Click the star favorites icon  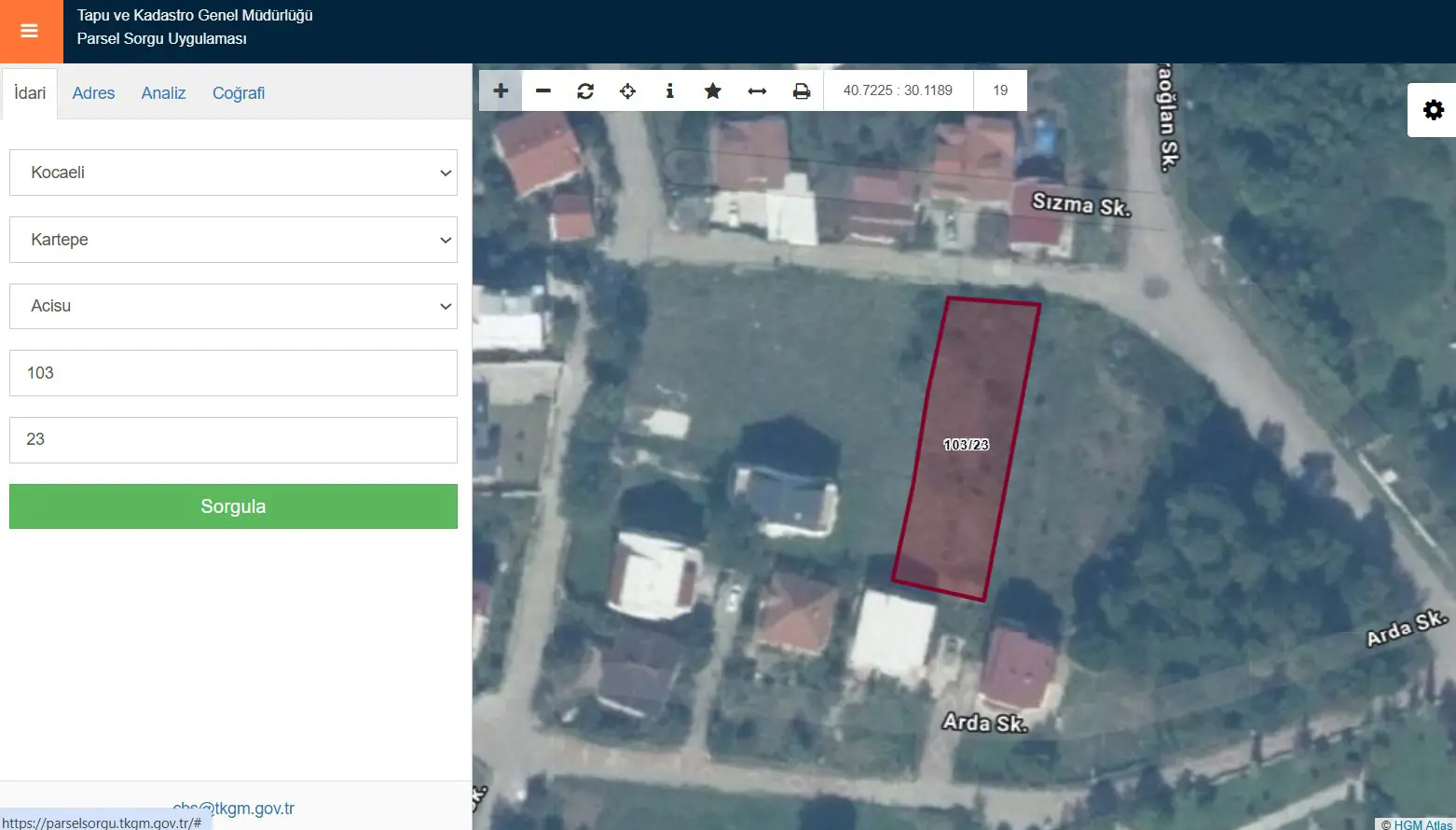pos(713,90)
